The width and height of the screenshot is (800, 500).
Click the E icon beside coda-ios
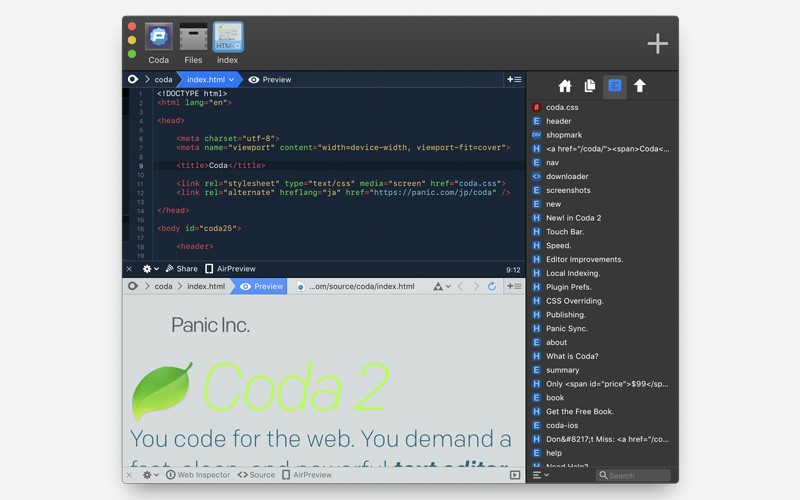pyautogui.click(x=536, y=425)
